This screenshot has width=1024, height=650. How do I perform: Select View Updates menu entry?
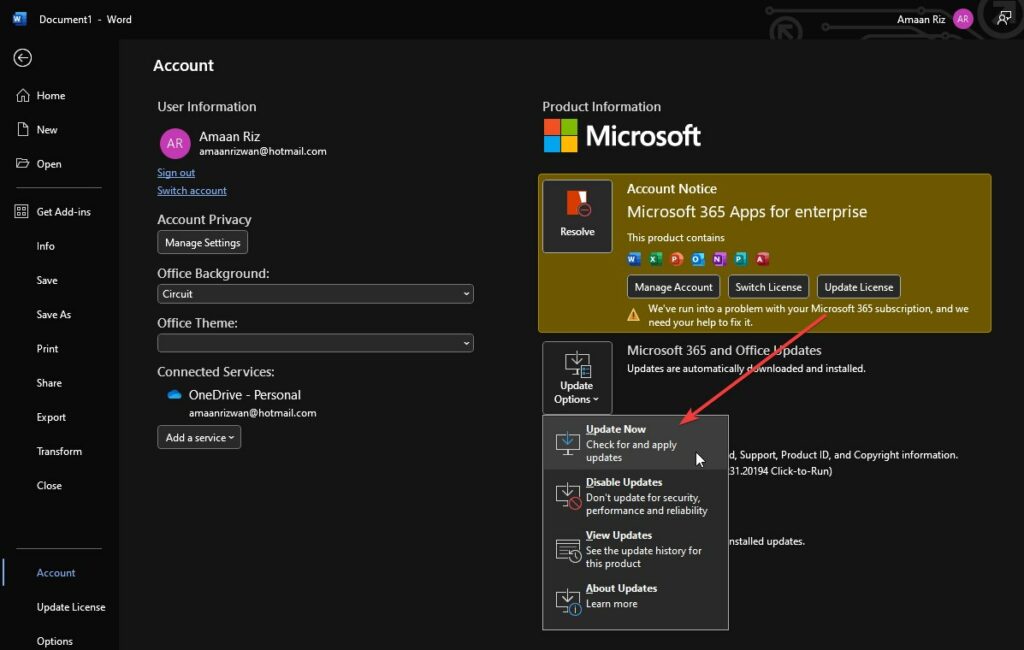pos(635,549)
